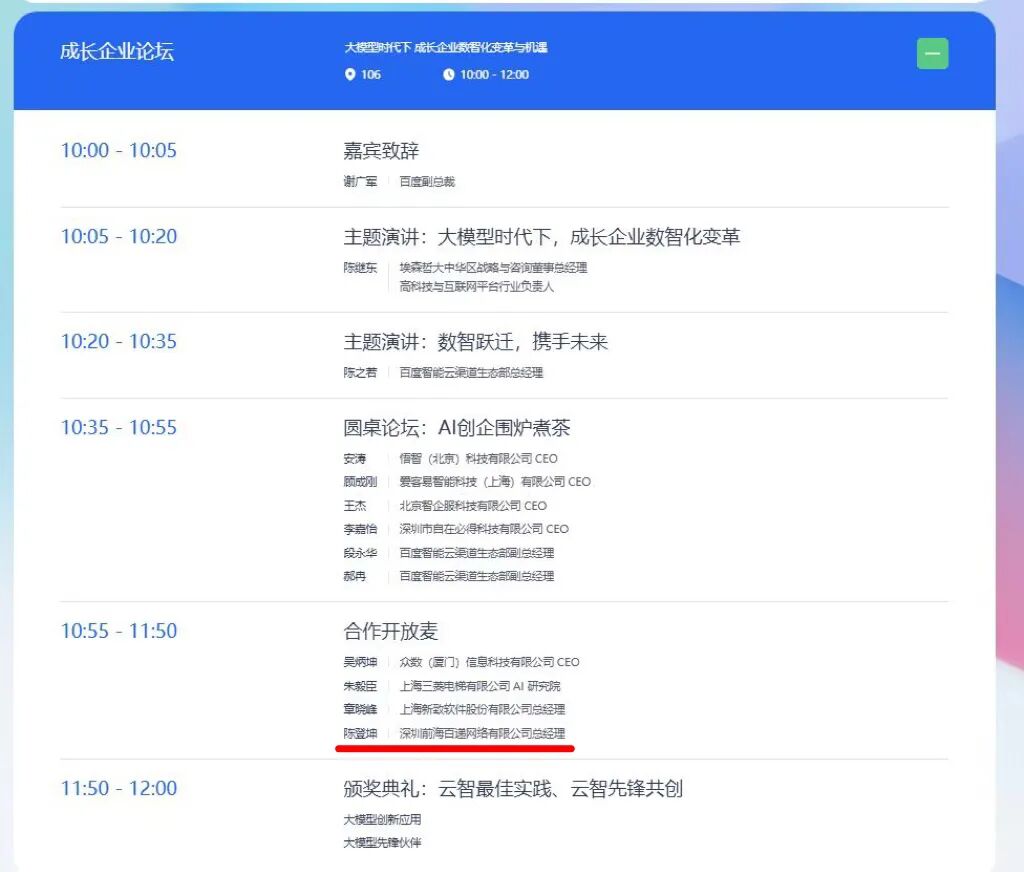Click the header time range 10:00 - 12:00

494,74
